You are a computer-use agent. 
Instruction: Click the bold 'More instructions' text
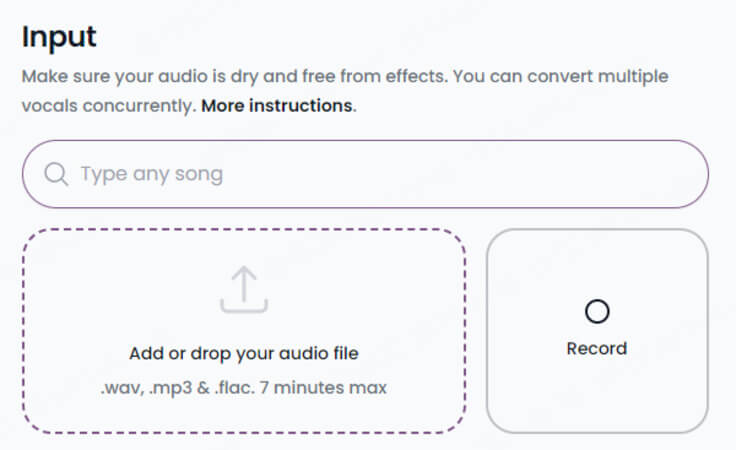[x=277, y=106]
